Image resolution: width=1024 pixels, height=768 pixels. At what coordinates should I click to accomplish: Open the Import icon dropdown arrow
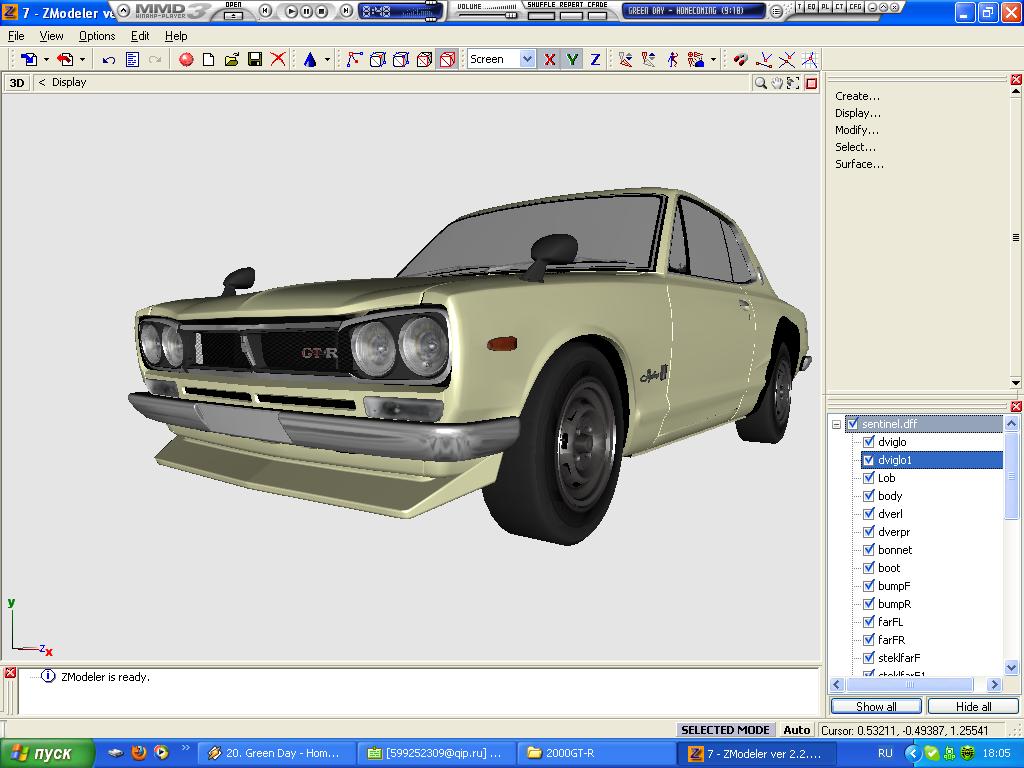[46, 59]
